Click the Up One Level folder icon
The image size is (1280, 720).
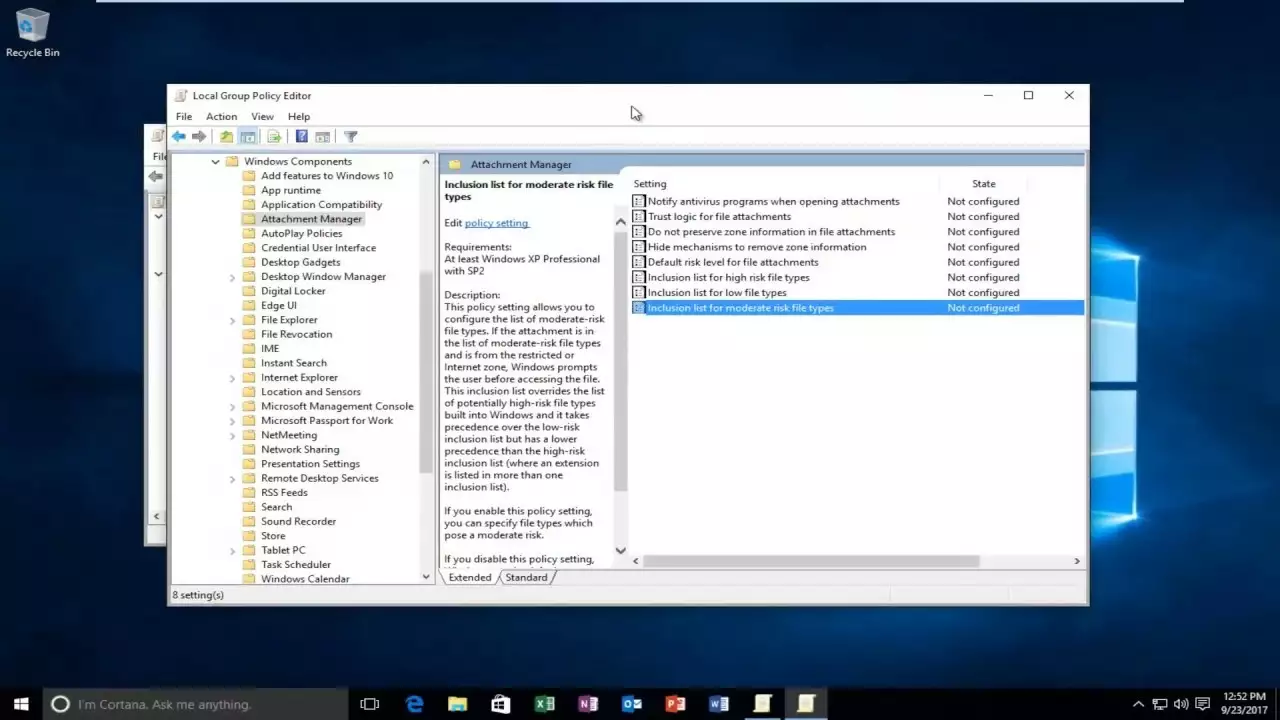[x=226, y=137]
